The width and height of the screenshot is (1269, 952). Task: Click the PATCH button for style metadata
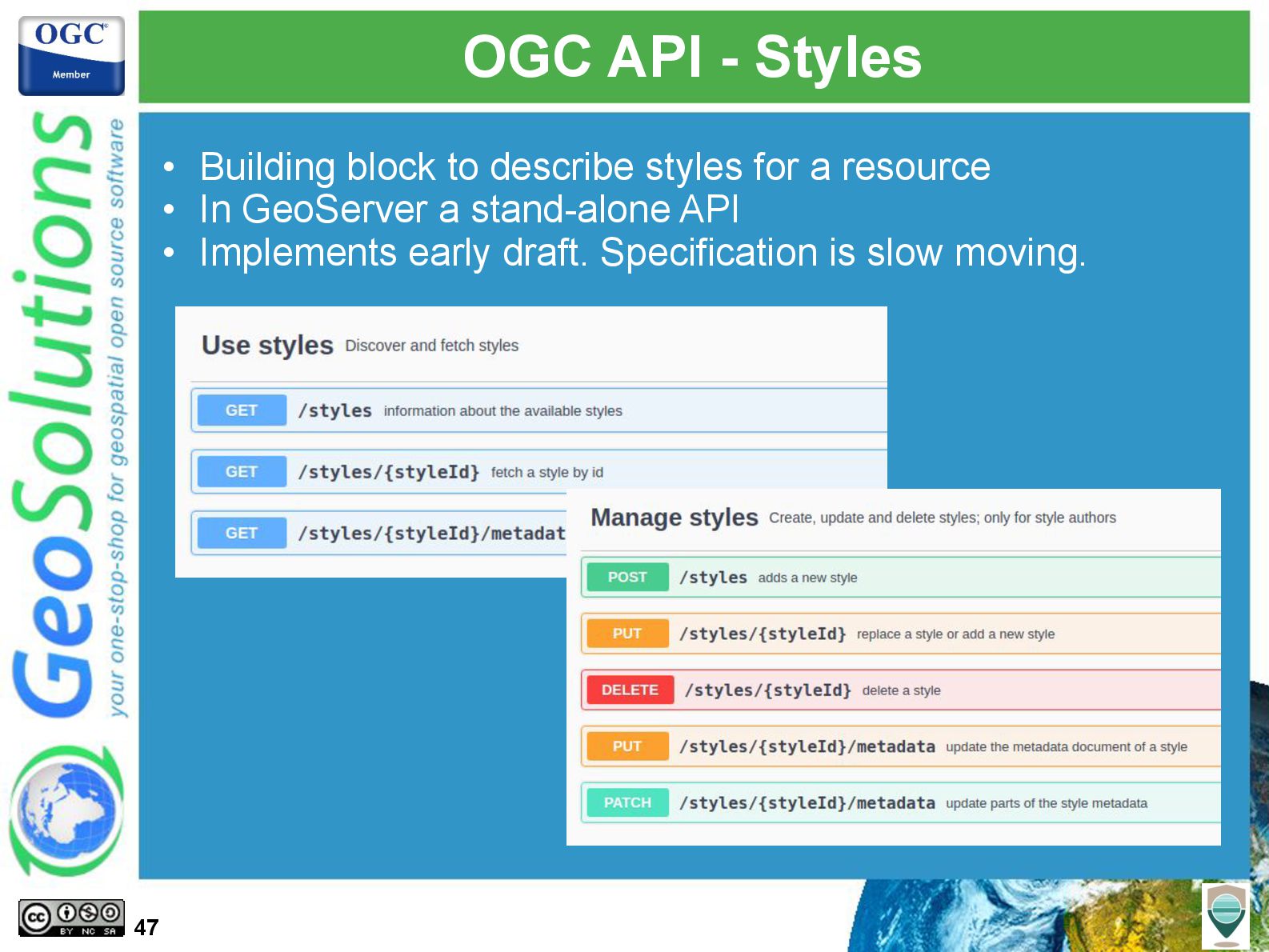point(627,802)
